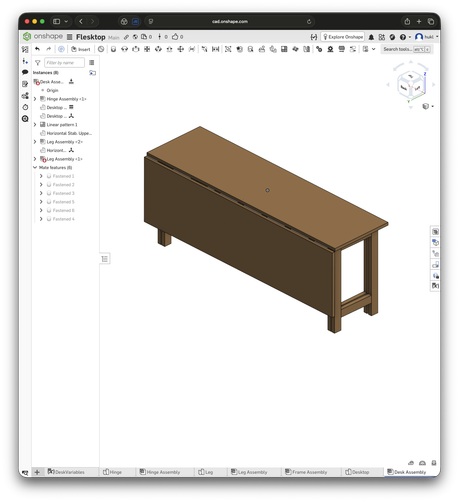Click the Safari address bar
Screen dimensions: 459x502
[230, 22]
